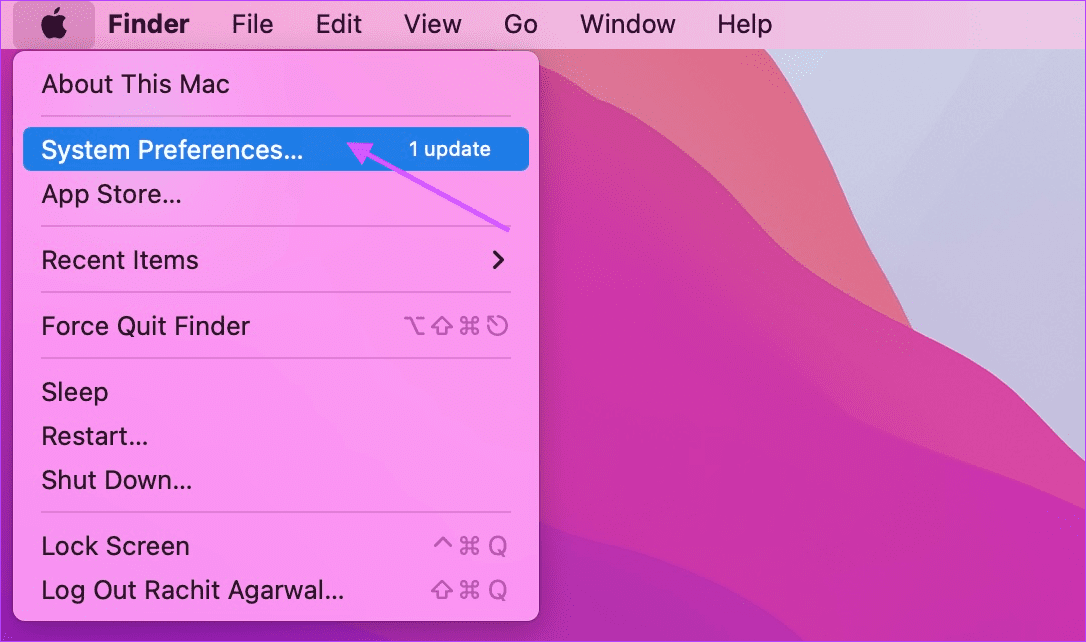Choose App Store menu entry
The image size is (1086, 642).
[276, 194]
